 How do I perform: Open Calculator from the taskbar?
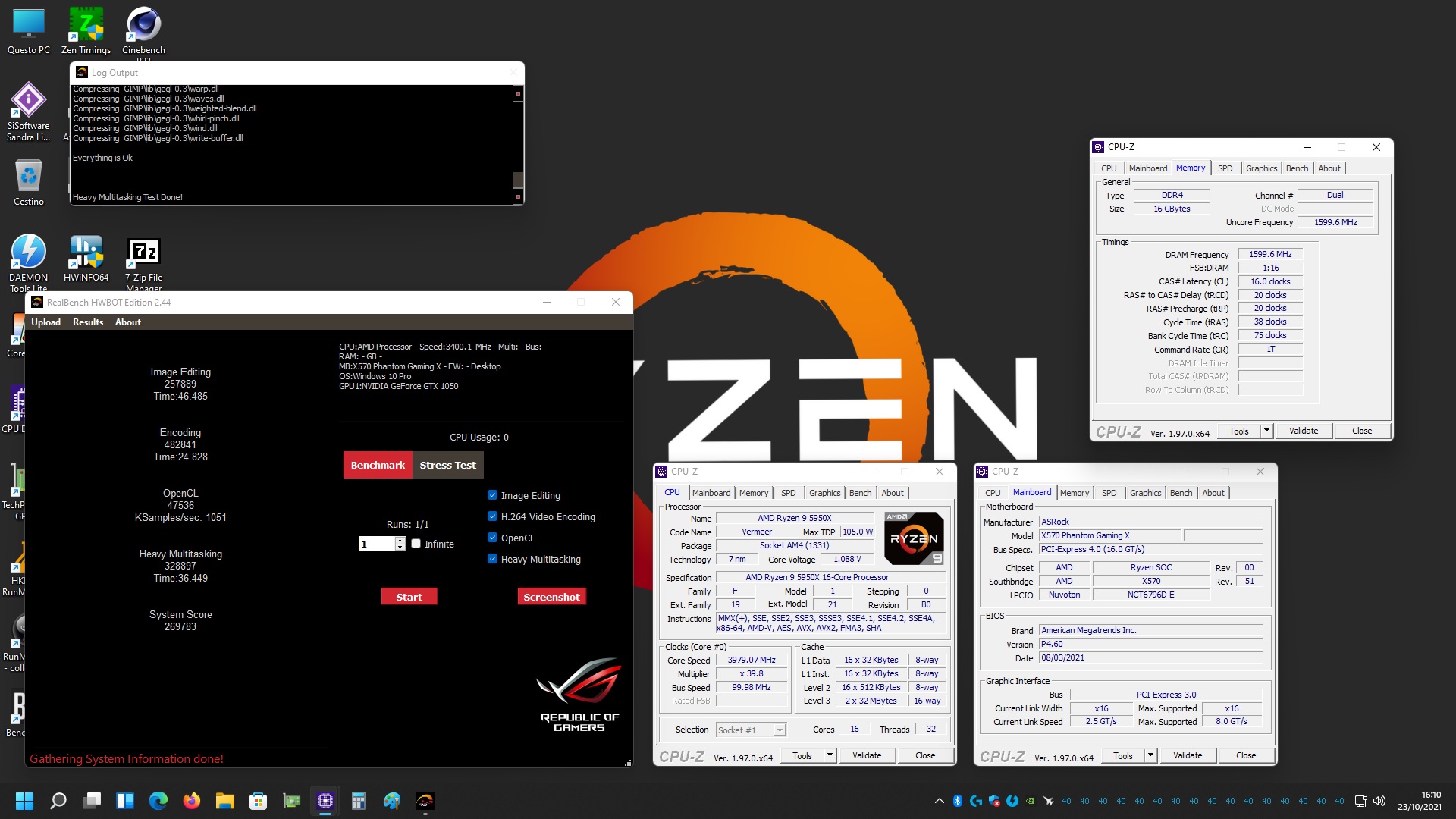tap(359, 801)
